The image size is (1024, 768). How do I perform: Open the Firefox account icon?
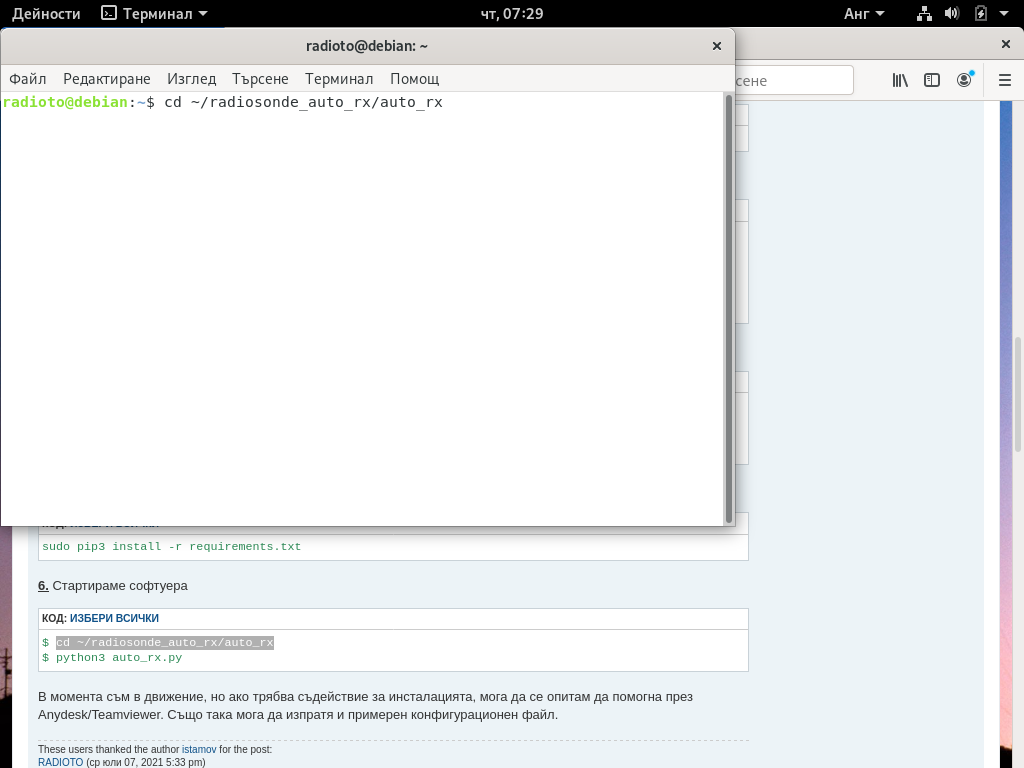coord(965,80)
